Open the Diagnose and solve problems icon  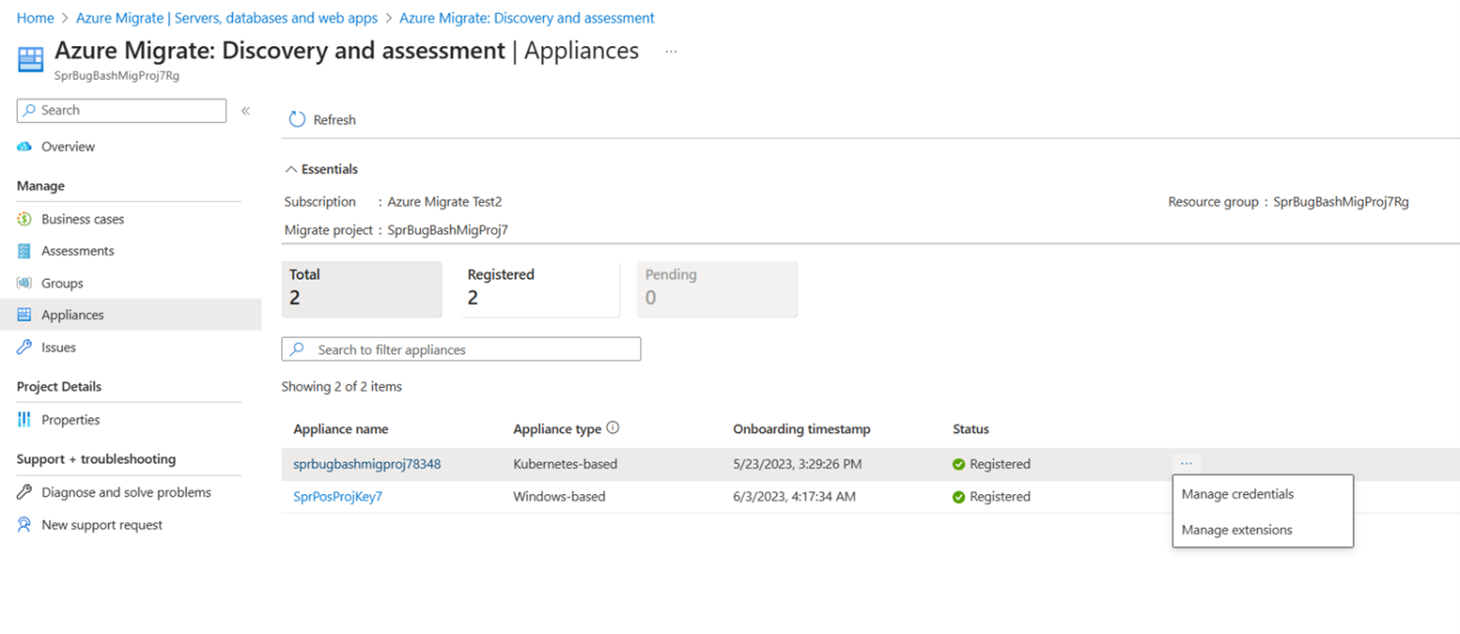pyautogui.click(x=25, y=492)
